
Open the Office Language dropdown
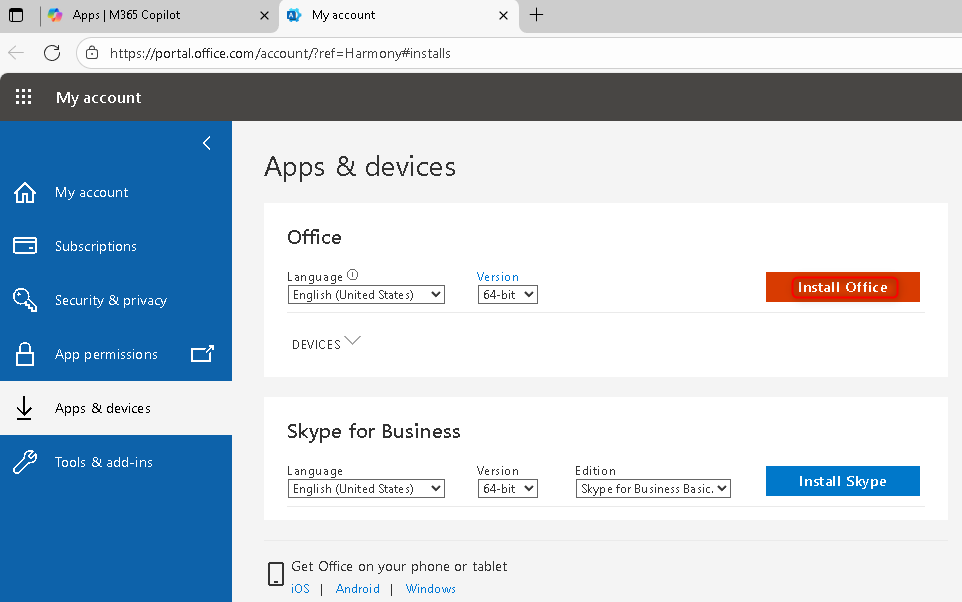(x=366, y=295)
